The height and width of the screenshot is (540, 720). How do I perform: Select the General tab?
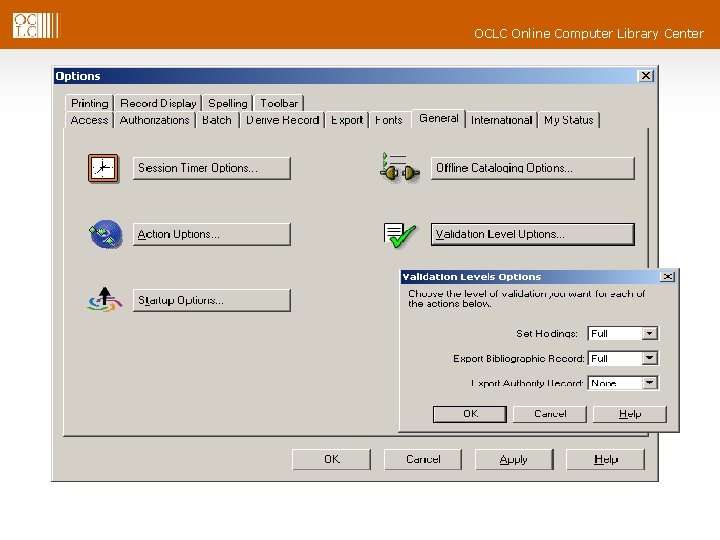pyautogui.click(x=439, y=118)
